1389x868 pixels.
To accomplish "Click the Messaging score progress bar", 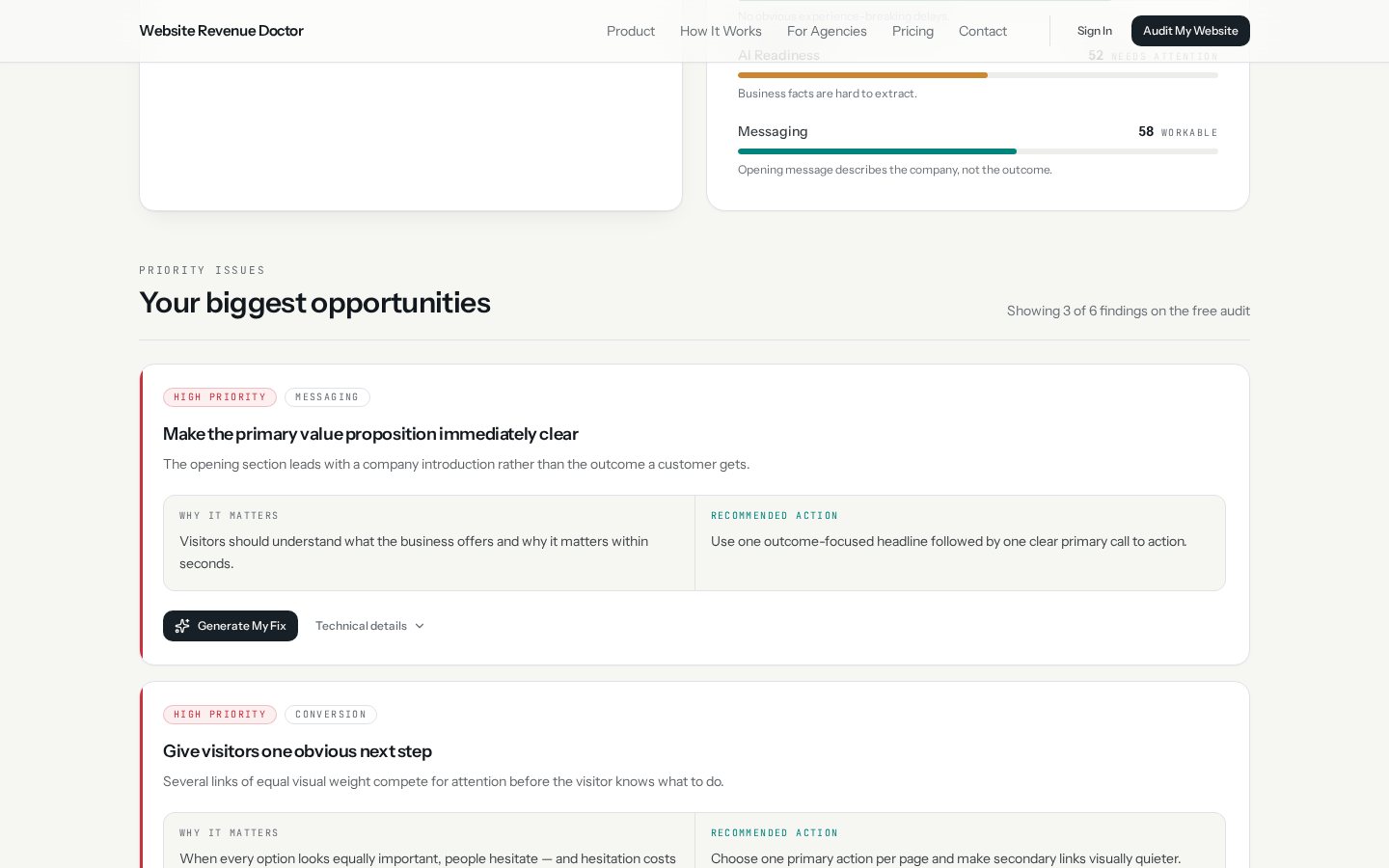I will (978, 151).
